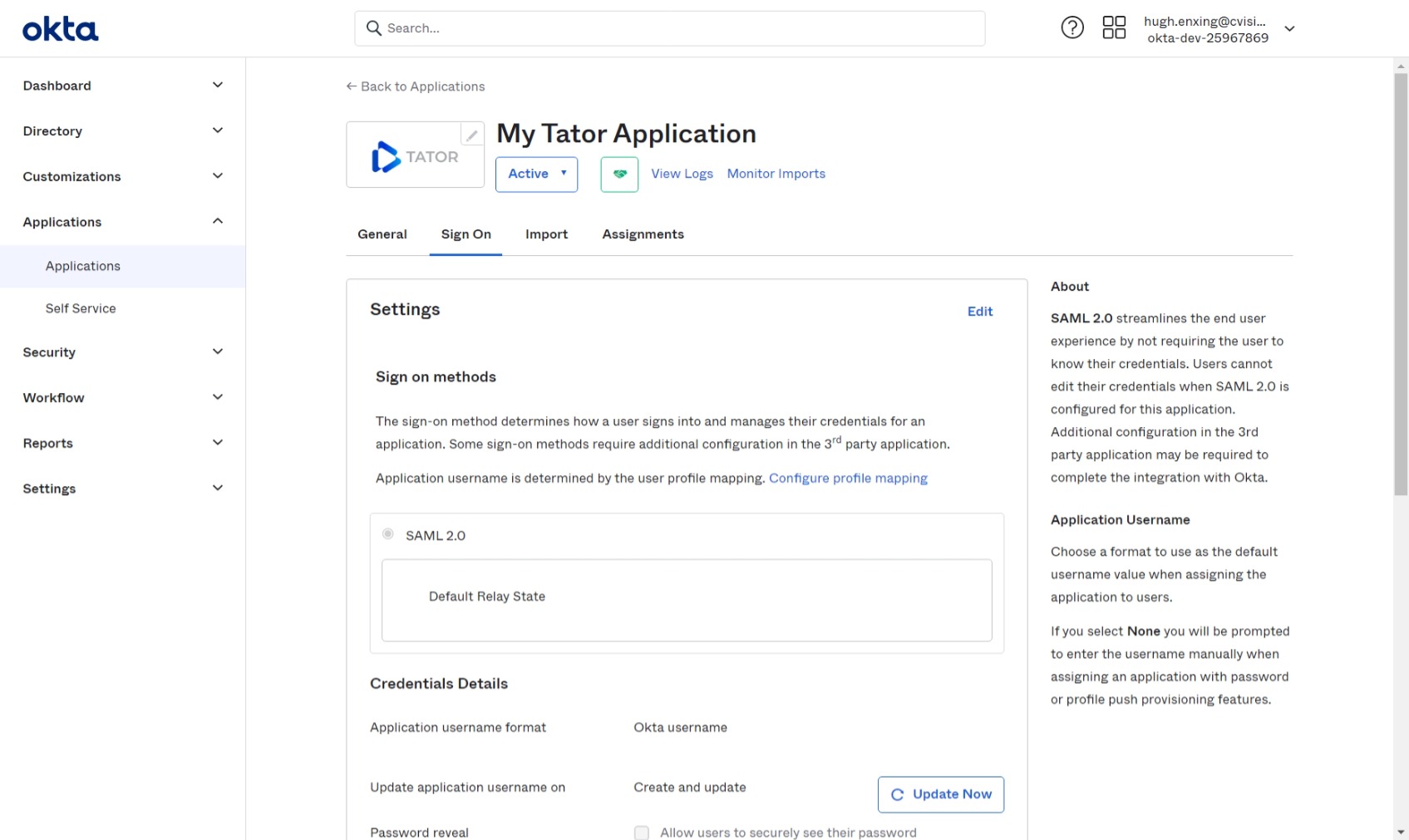Viewport: 1409px width, 840px height.
Task: Click the Tator application logo
Action: 414,157
